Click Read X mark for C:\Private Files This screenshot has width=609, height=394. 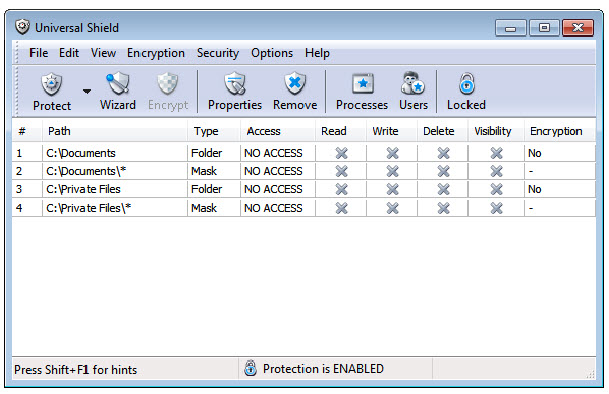click(341, 189)
